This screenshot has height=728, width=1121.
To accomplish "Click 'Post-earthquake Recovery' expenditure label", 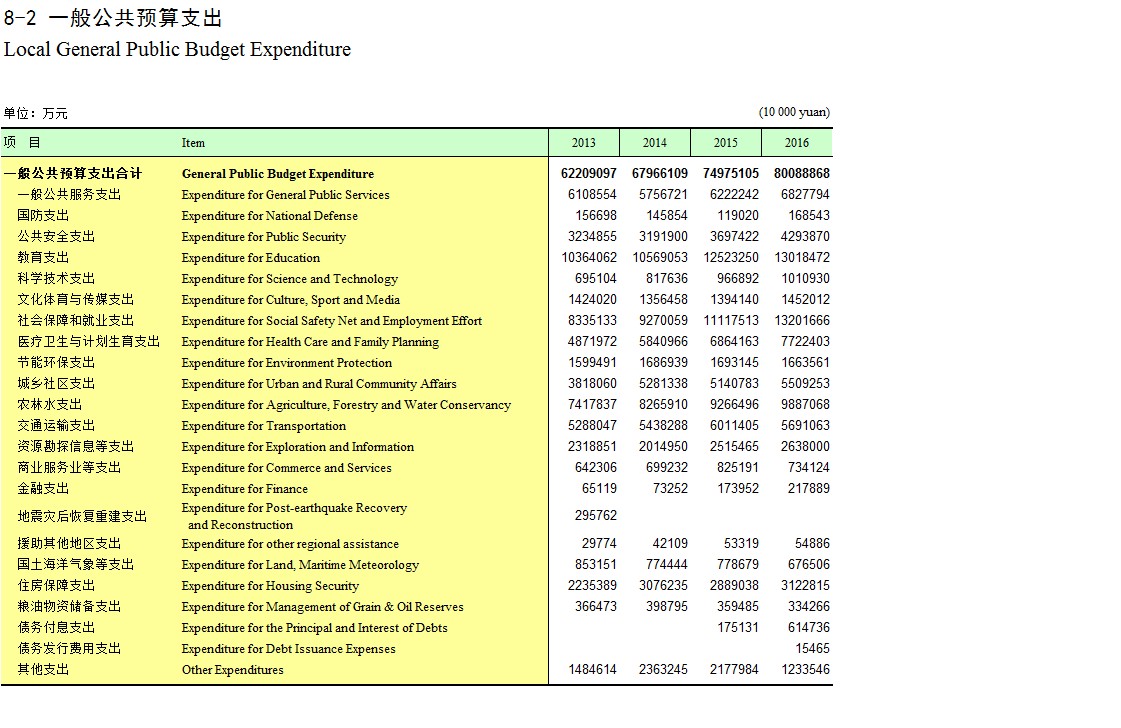I will (x=294, y=516).
